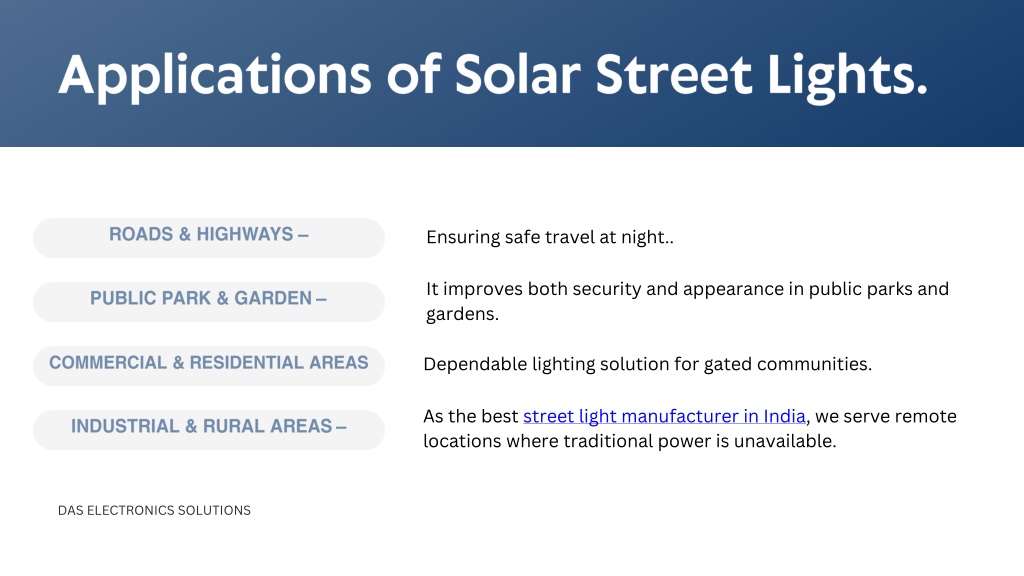The image size is (1024, 576).
Task: Click the word 'Lights.' in the title
Action: 847,76
